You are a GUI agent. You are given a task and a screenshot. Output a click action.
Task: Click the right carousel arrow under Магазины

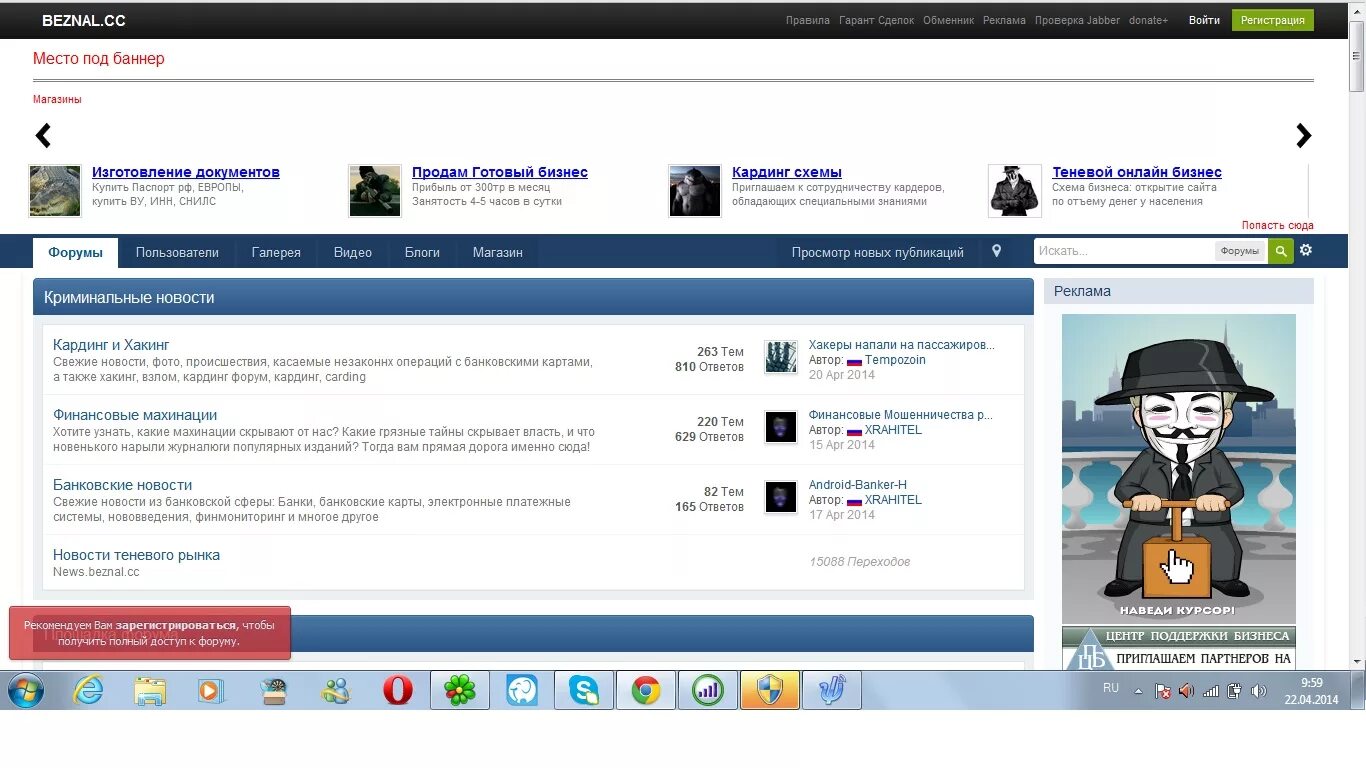pyautogui.click(x=1303, y=135)
